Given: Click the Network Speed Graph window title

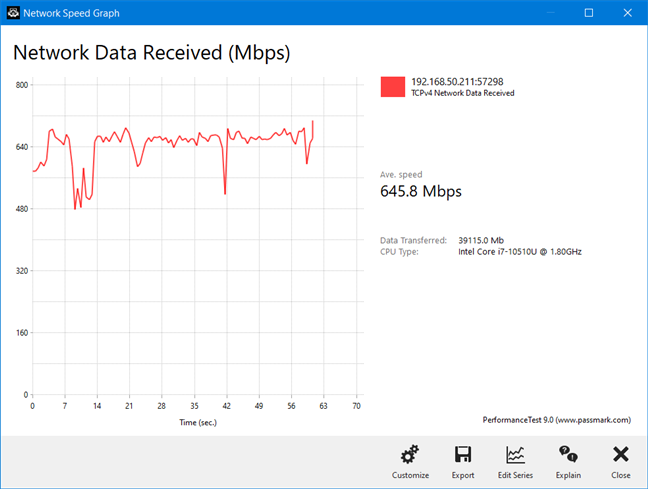Looking at the screenshot, I should click(x=71, y=13).
